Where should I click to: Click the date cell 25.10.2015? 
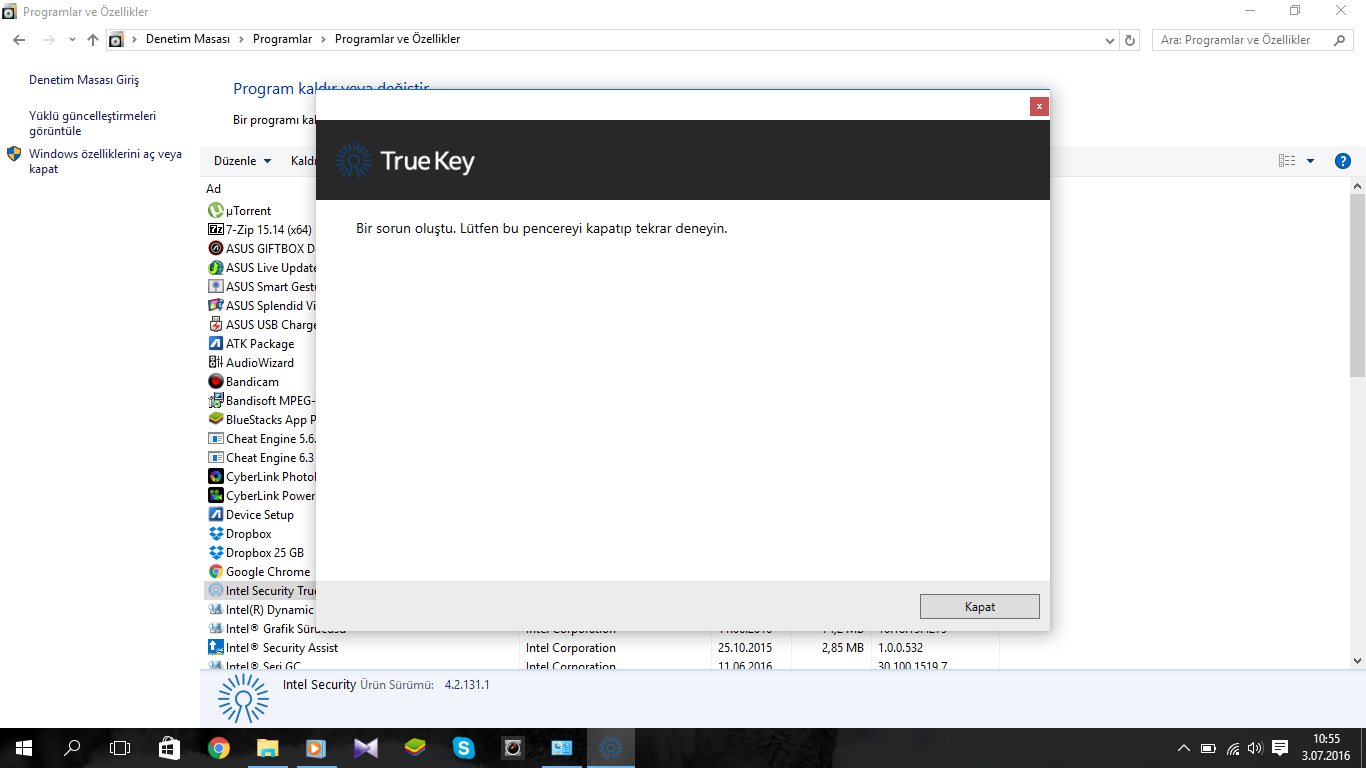coord(746,648)
